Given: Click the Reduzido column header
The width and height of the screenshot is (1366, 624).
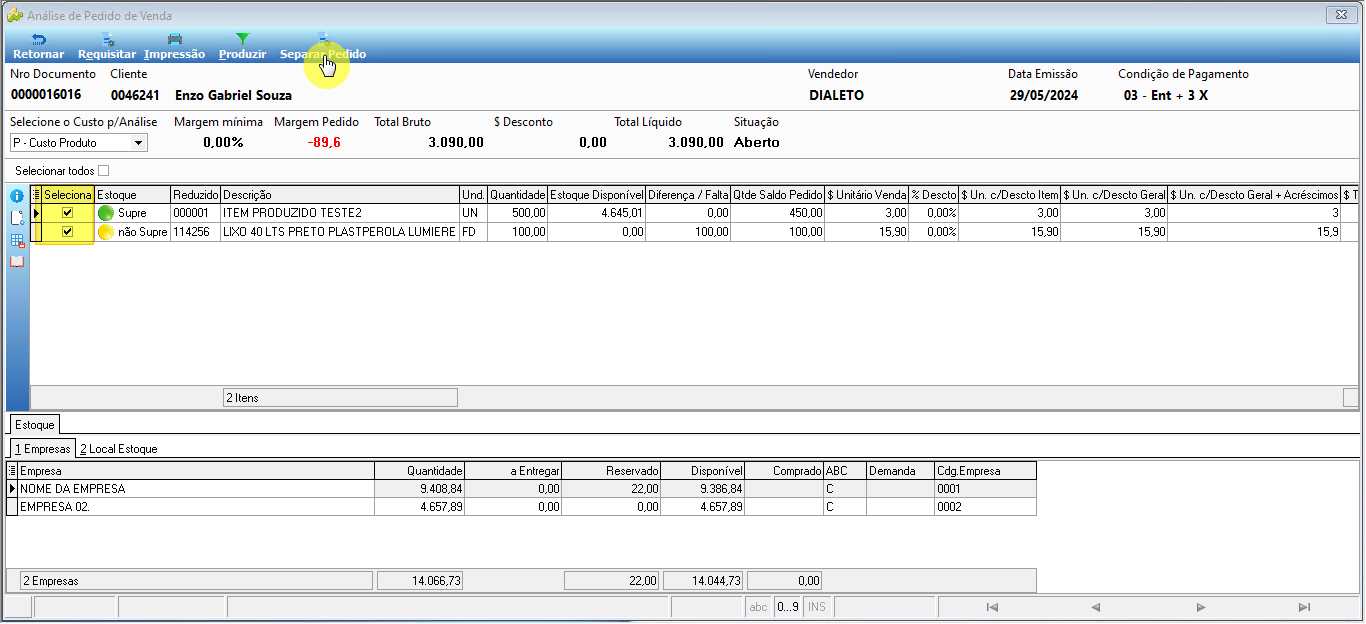Looking at the screenshot, I should pyautogui.click(x=195, y=195).
